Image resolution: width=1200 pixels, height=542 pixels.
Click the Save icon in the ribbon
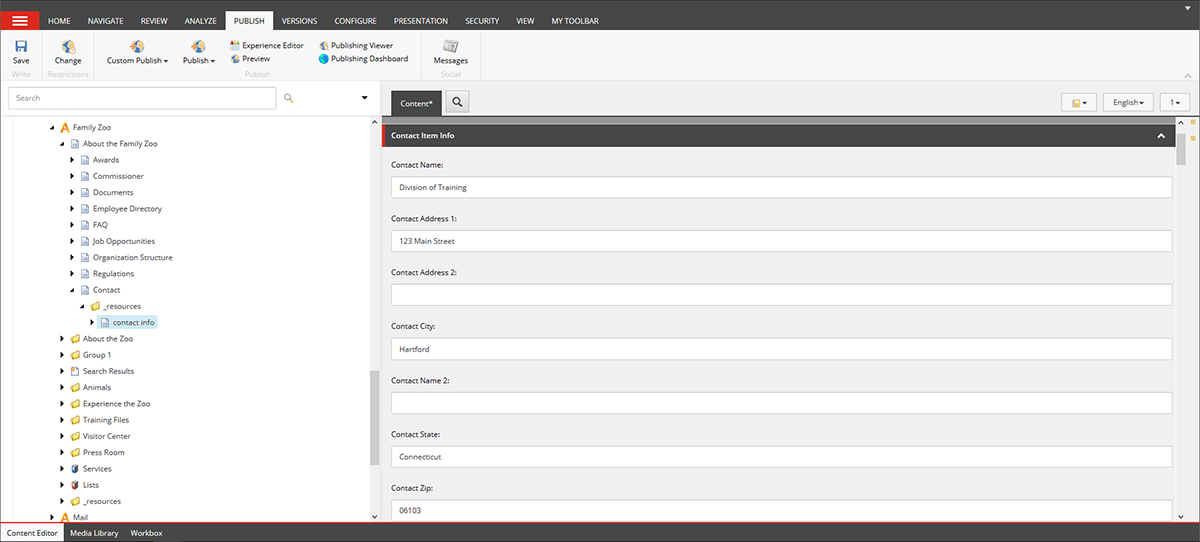pyautogui.click(x=21, y=47)
